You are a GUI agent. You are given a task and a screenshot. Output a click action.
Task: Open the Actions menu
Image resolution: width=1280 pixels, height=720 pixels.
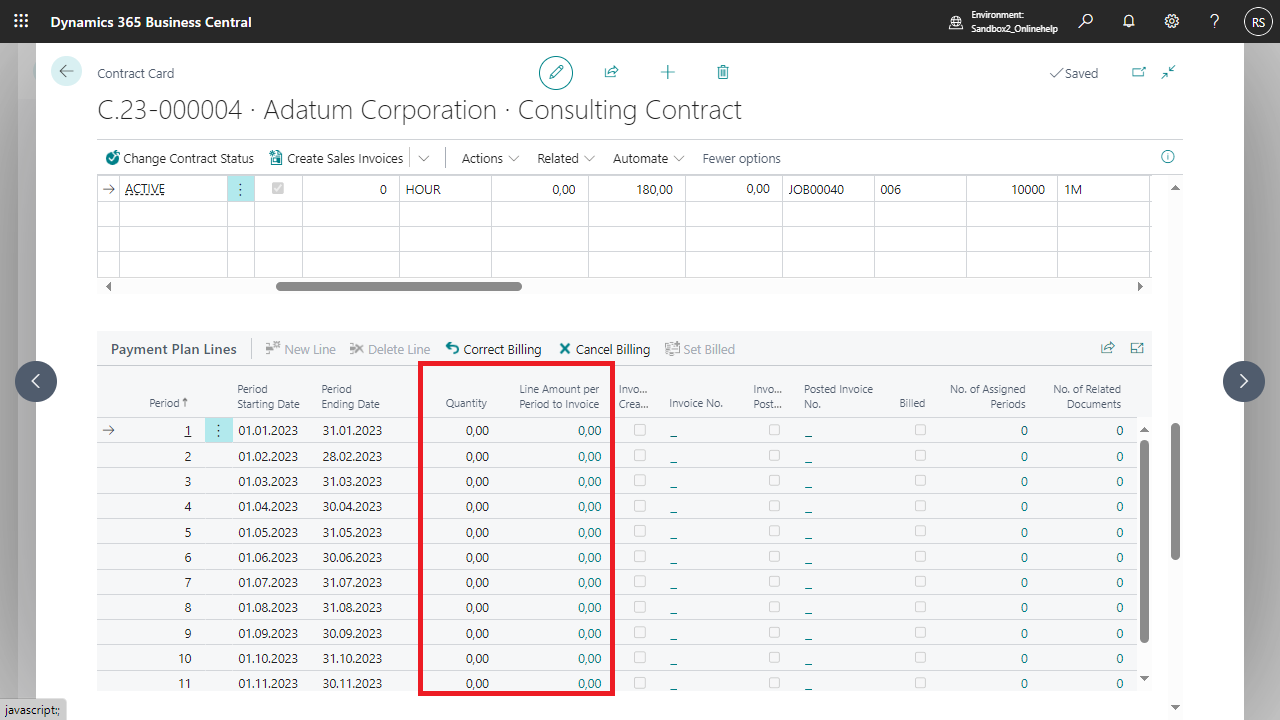click(x=490, y=158)
